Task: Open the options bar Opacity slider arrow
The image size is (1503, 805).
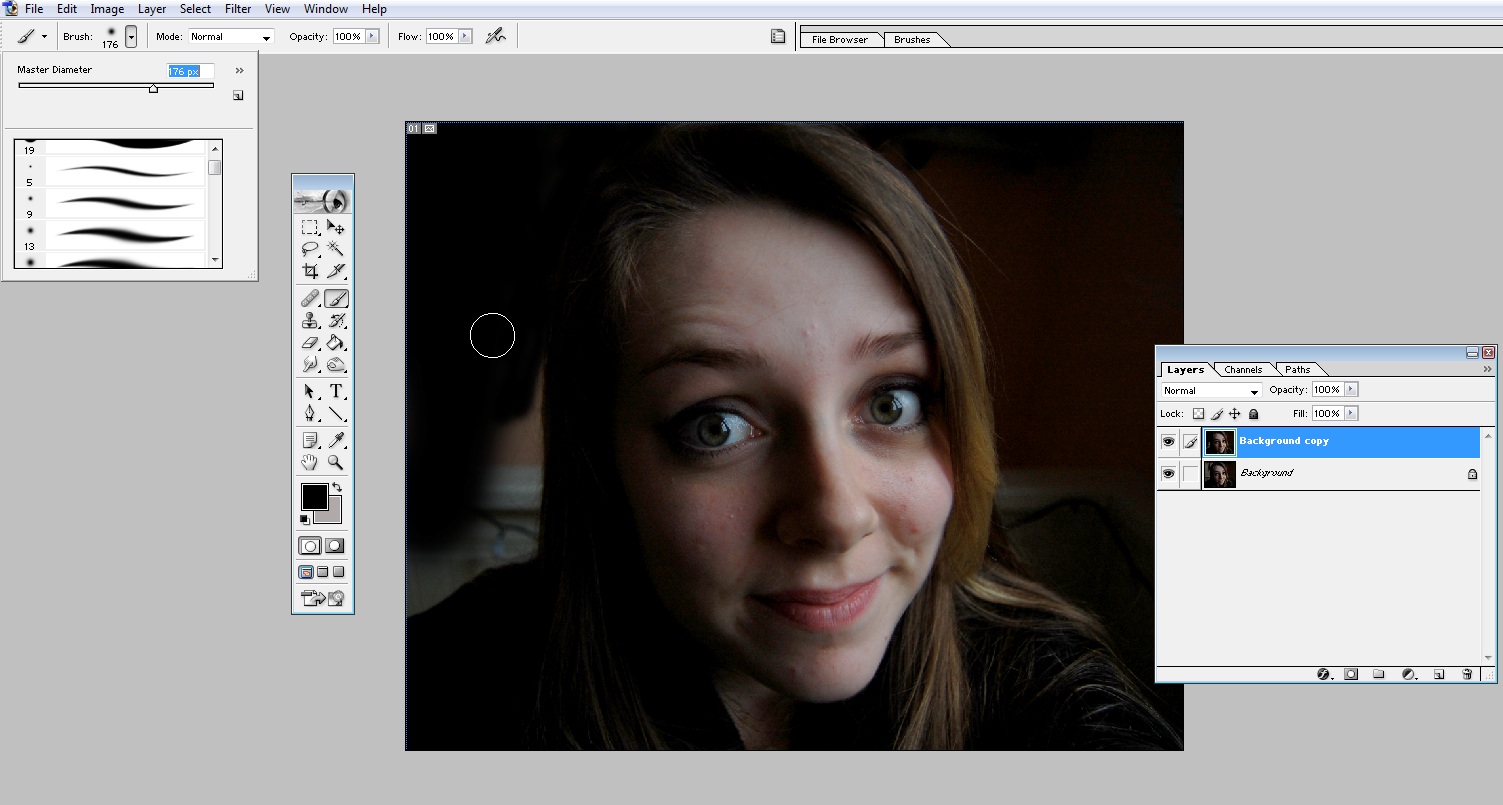Action: click(373, 36)
